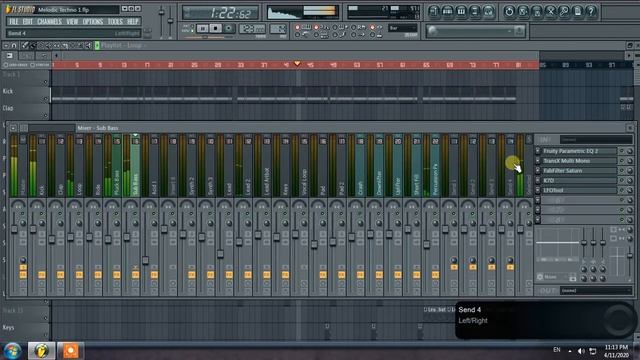Open the playlist view icon
Image resolution: width=640 pixels, height=360 pixels.
[434, 11]
